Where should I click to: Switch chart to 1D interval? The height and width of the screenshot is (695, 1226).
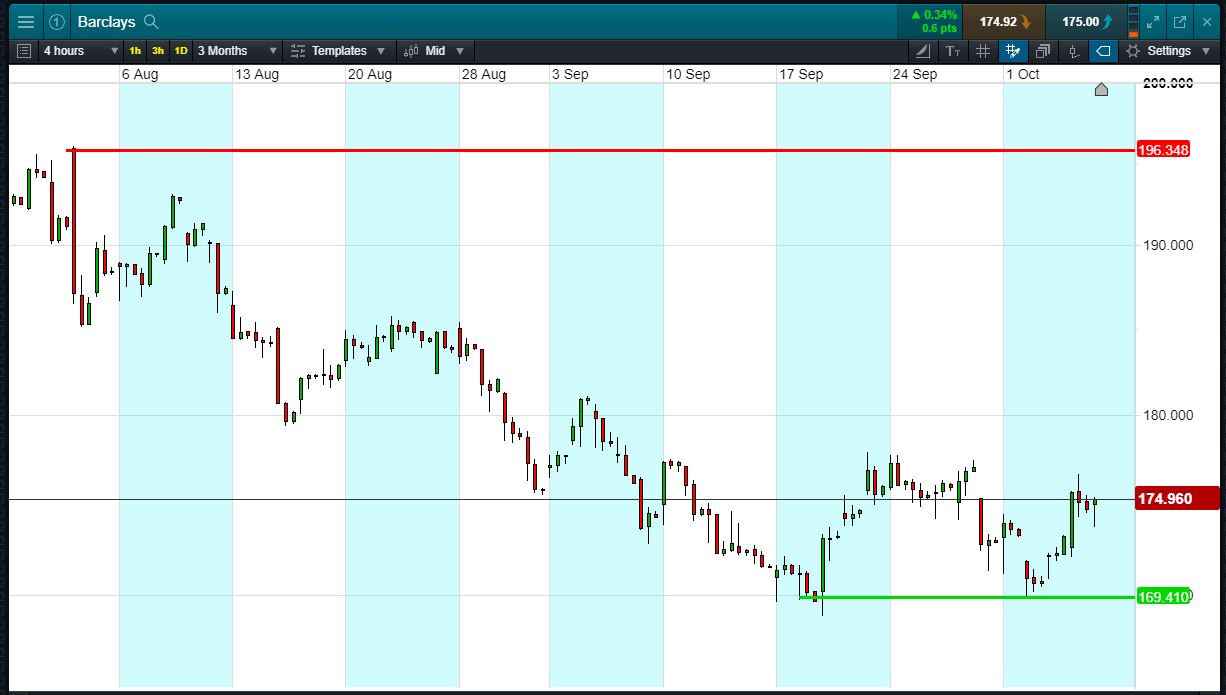(181, 51)
